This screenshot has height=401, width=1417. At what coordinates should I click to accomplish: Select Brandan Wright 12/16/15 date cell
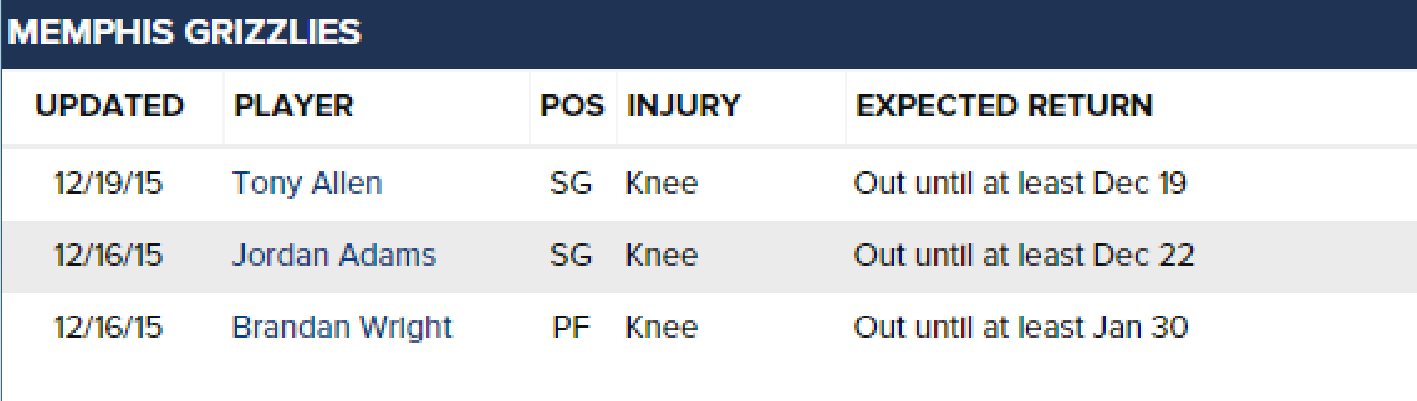(x=108, y=328)
